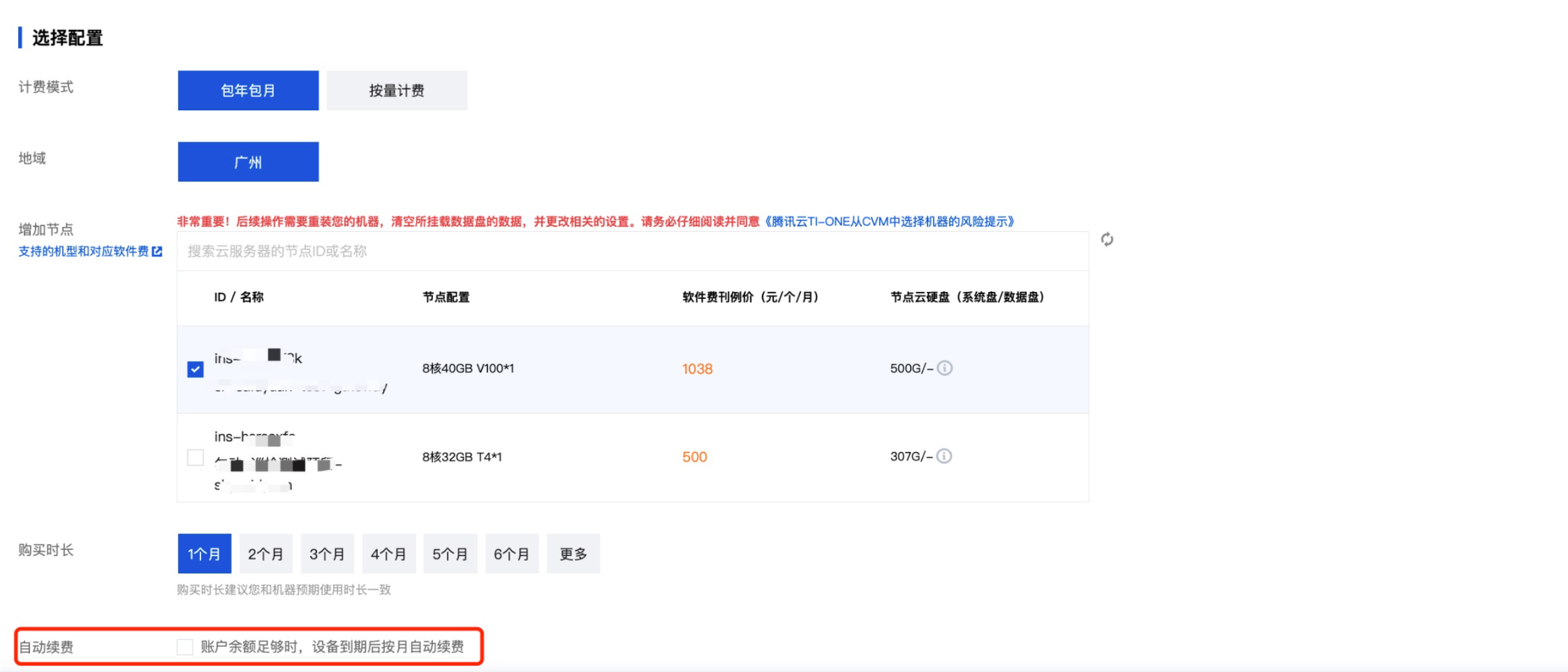Select the 8核40GB V100*1 configuration text

pos(468,369)
